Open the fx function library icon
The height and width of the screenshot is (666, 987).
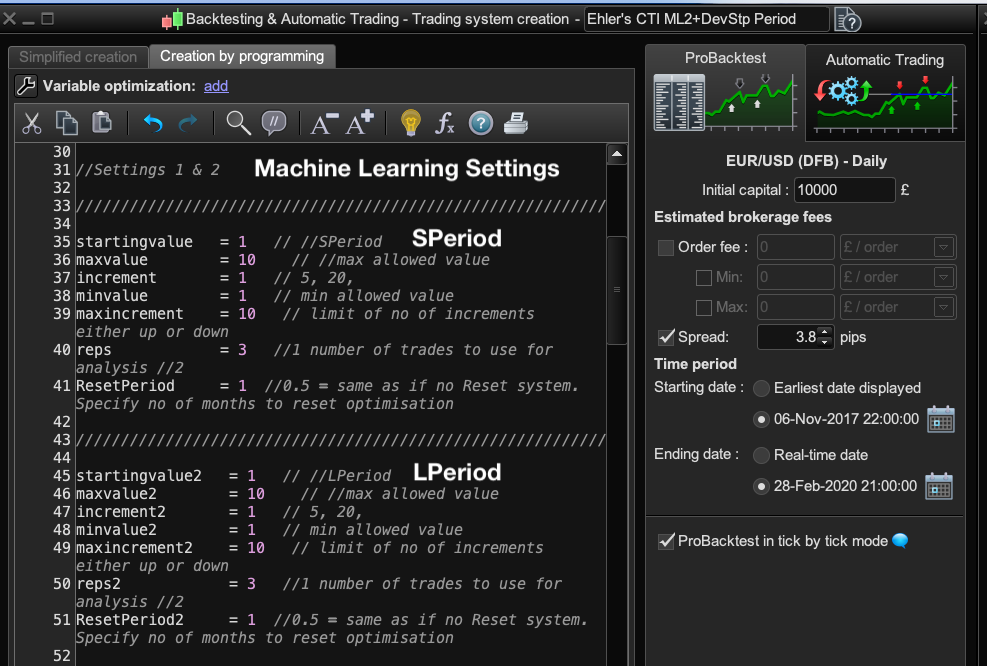445,123
